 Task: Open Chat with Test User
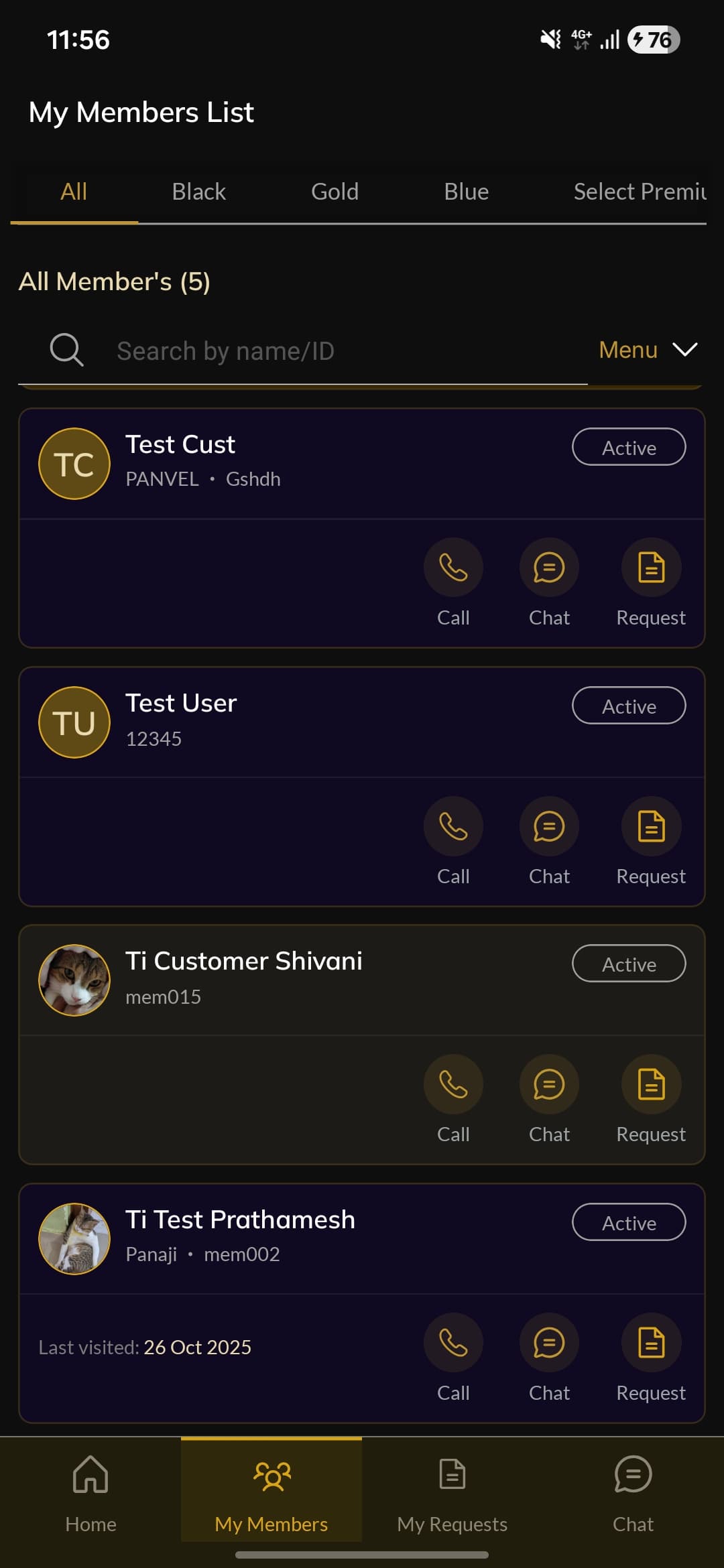[x=548, y=826]
